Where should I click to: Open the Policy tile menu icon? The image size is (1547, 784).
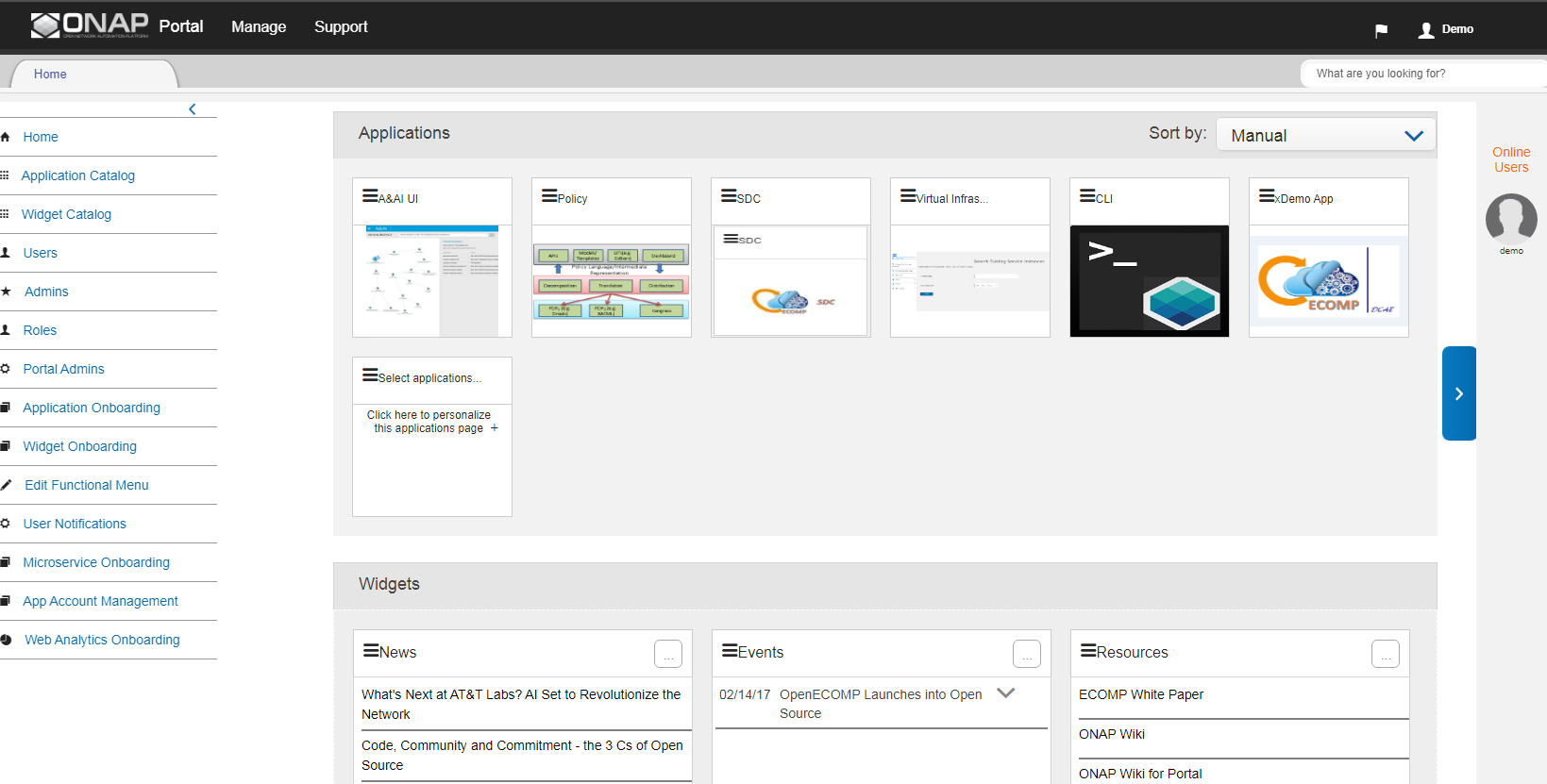(549, 196)
